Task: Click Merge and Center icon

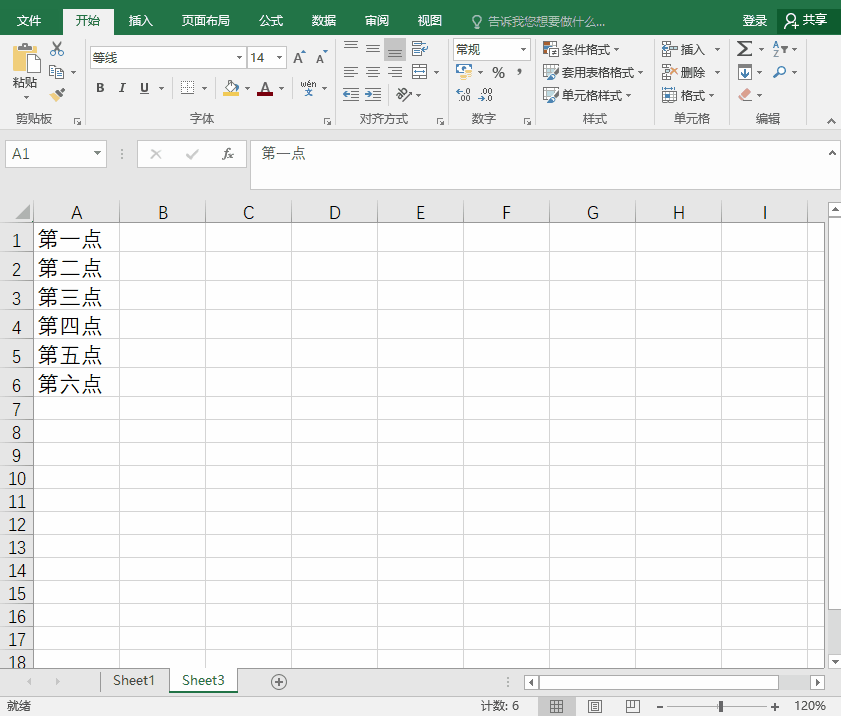Action: click(x=419, y=72)
